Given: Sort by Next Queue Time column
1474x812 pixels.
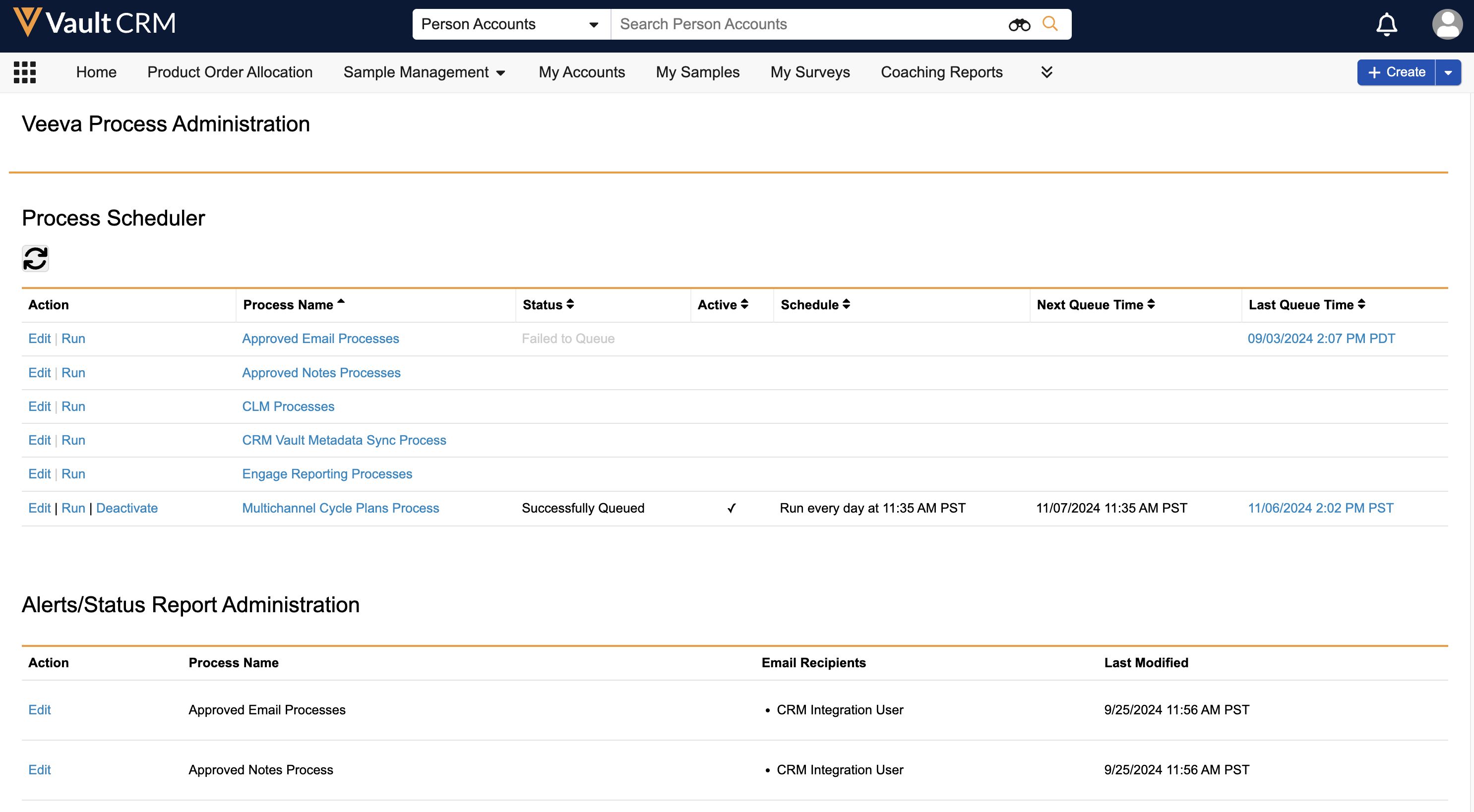Looking at the screenshot, I should click(1095, 305).
